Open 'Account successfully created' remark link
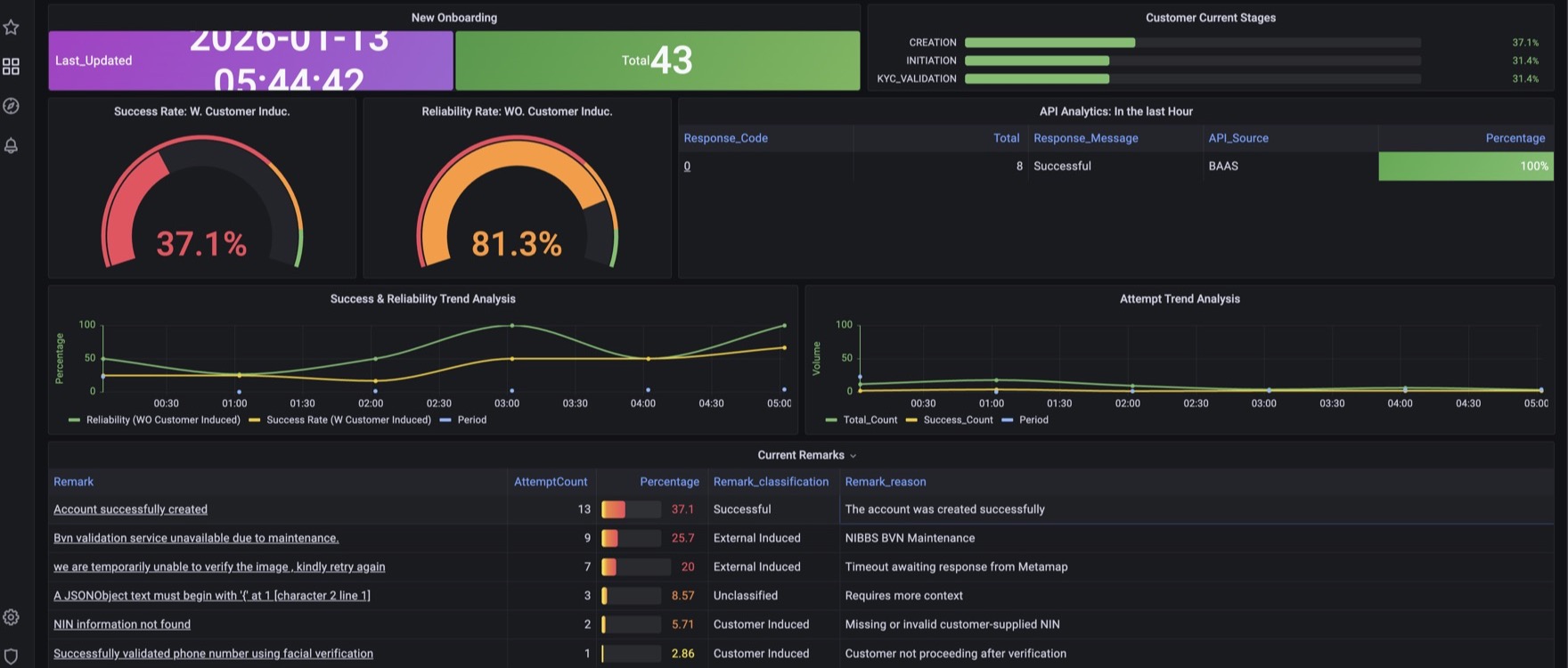This screenshot has width=1568, height=668. [x=130, y=509]
